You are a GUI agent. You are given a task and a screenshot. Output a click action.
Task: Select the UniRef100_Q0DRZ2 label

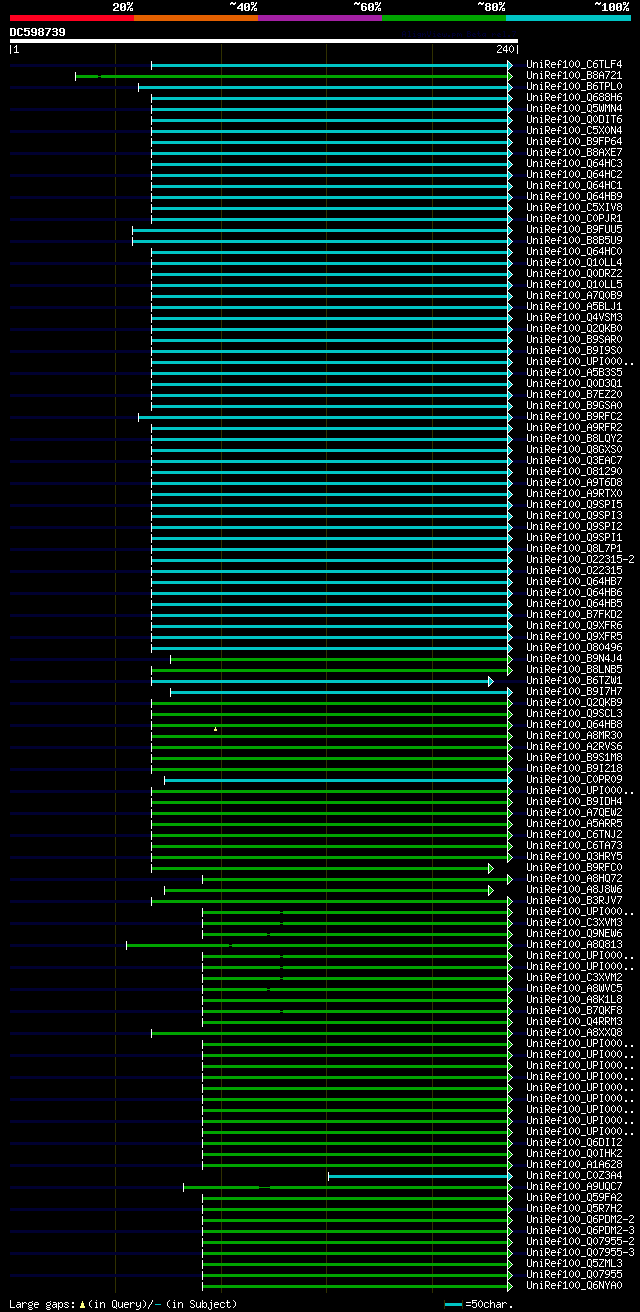pos(574,274)
